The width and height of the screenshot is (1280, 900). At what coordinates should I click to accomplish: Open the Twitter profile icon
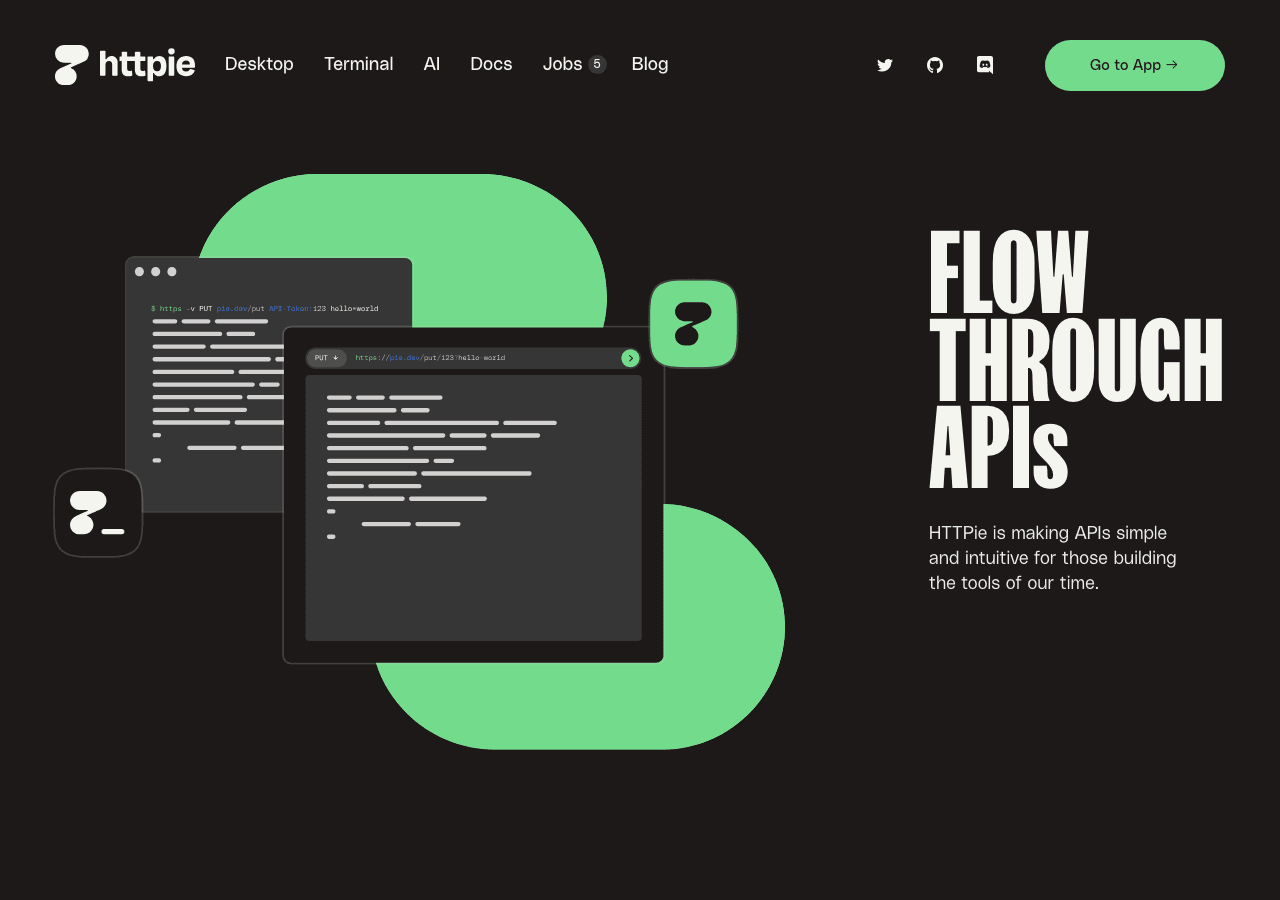click(885, 65)
